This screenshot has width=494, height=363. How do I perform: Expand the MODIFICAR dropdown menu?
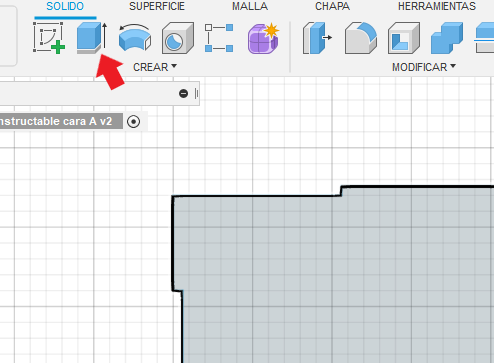(424, 67)
